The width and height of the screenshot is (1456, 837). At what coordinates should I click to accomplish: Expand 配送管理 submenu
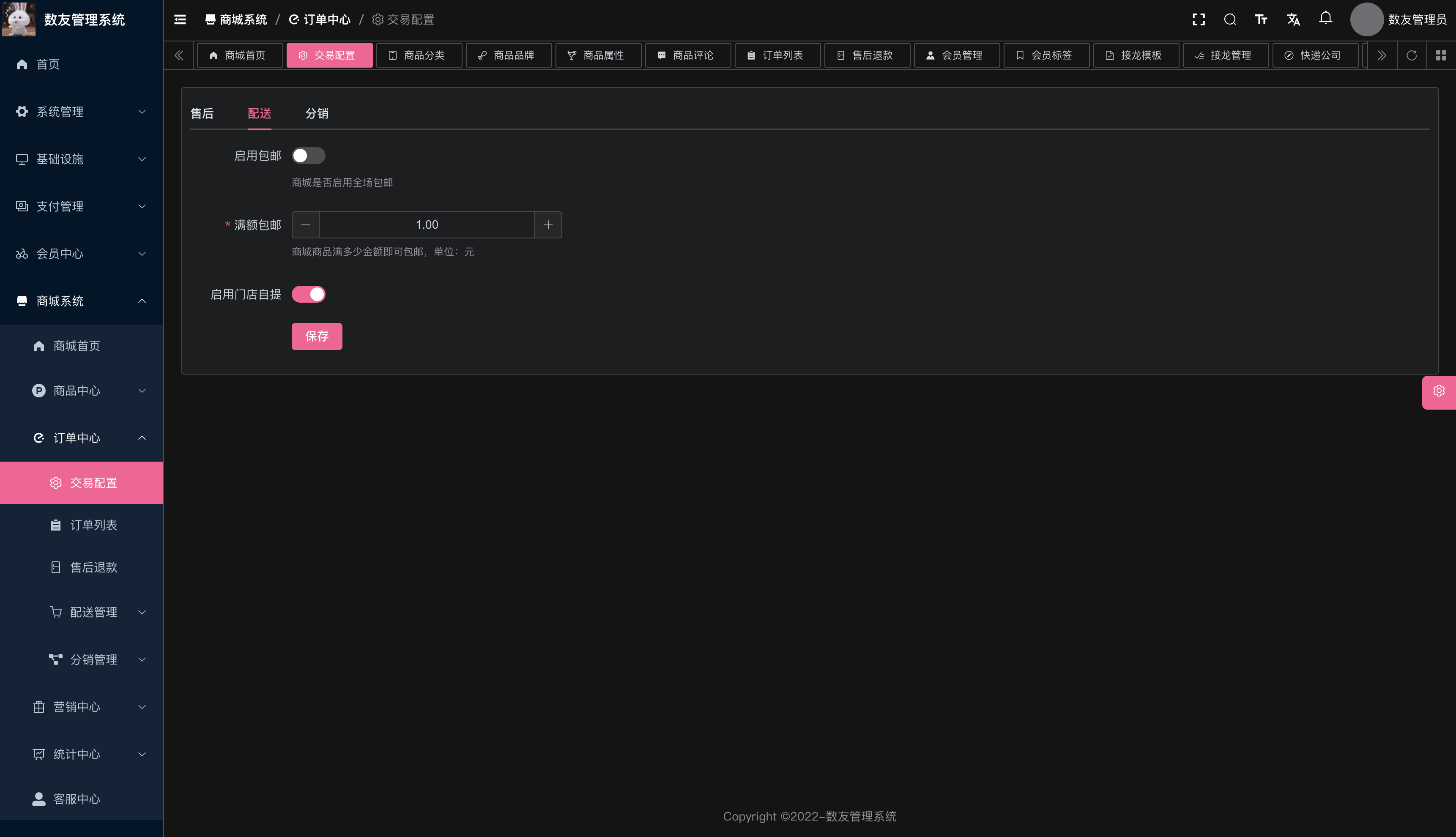click(x=82, y=612)
